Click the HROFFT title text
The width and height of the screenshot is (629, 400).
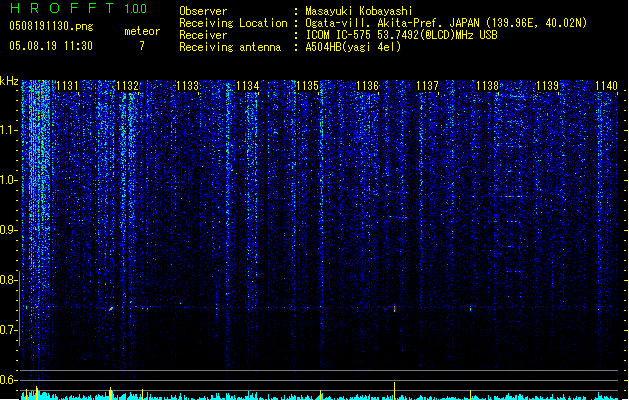(62, 8)
